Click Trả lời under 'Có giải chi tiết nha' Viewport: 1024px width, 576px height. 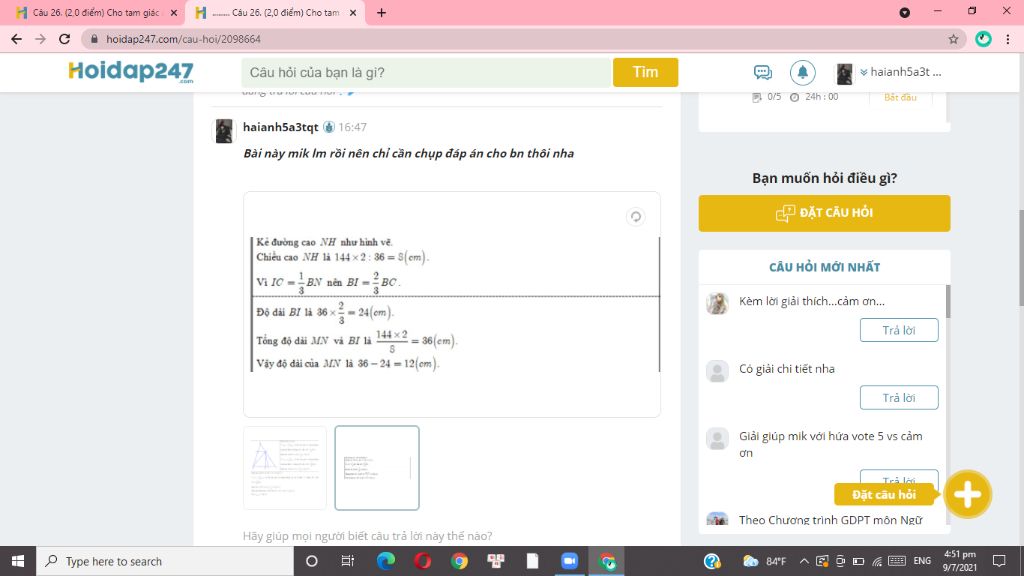tap(899, 398)
